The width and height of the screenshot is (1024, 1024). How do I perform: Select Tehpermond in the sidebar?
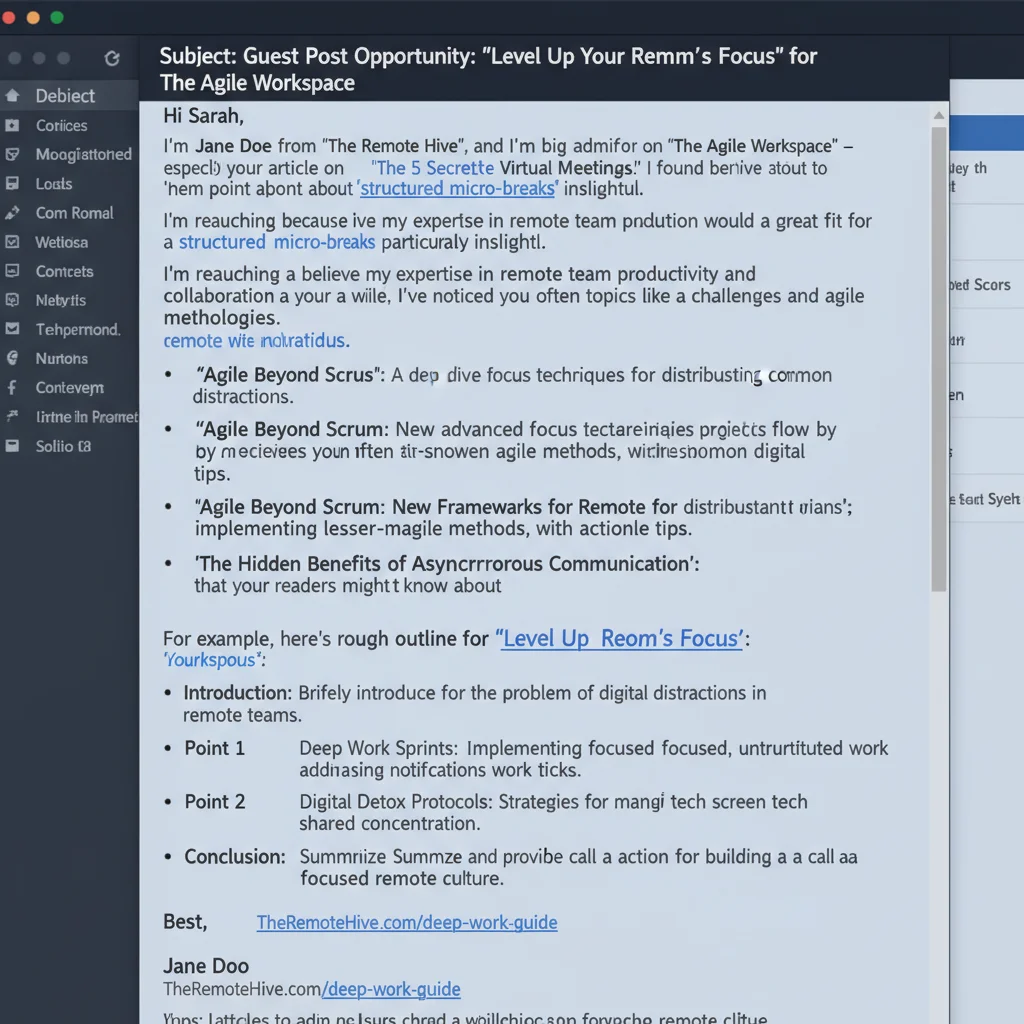78,329
